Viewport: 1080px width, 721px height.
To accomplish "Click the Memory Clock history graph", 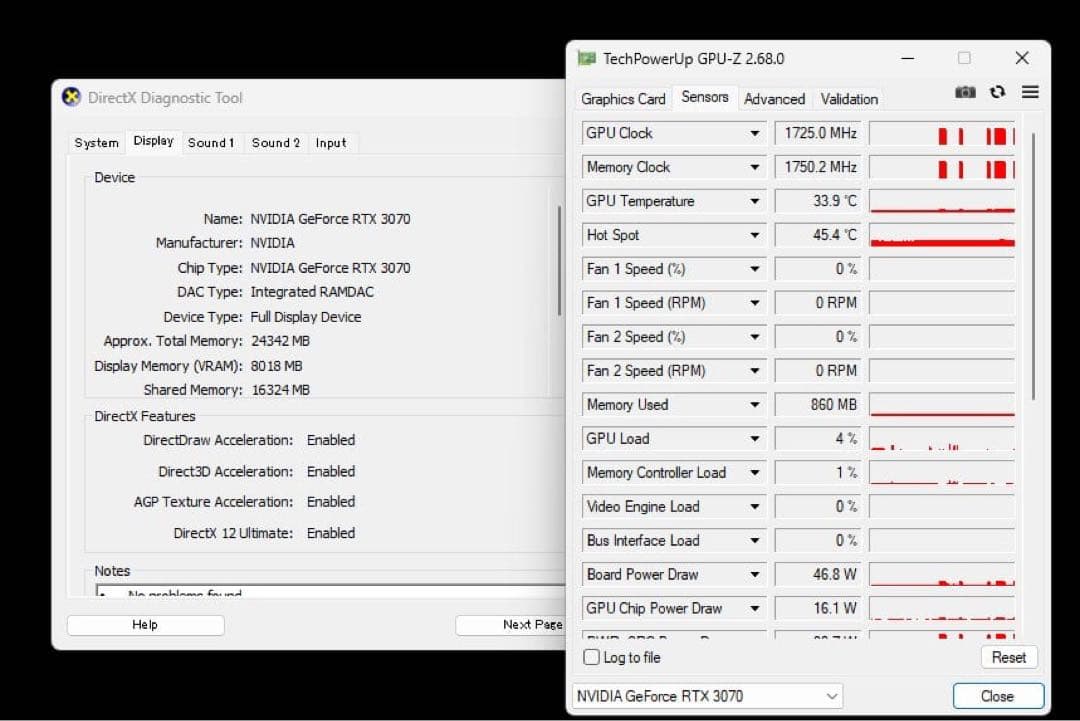I will (942, 167).
